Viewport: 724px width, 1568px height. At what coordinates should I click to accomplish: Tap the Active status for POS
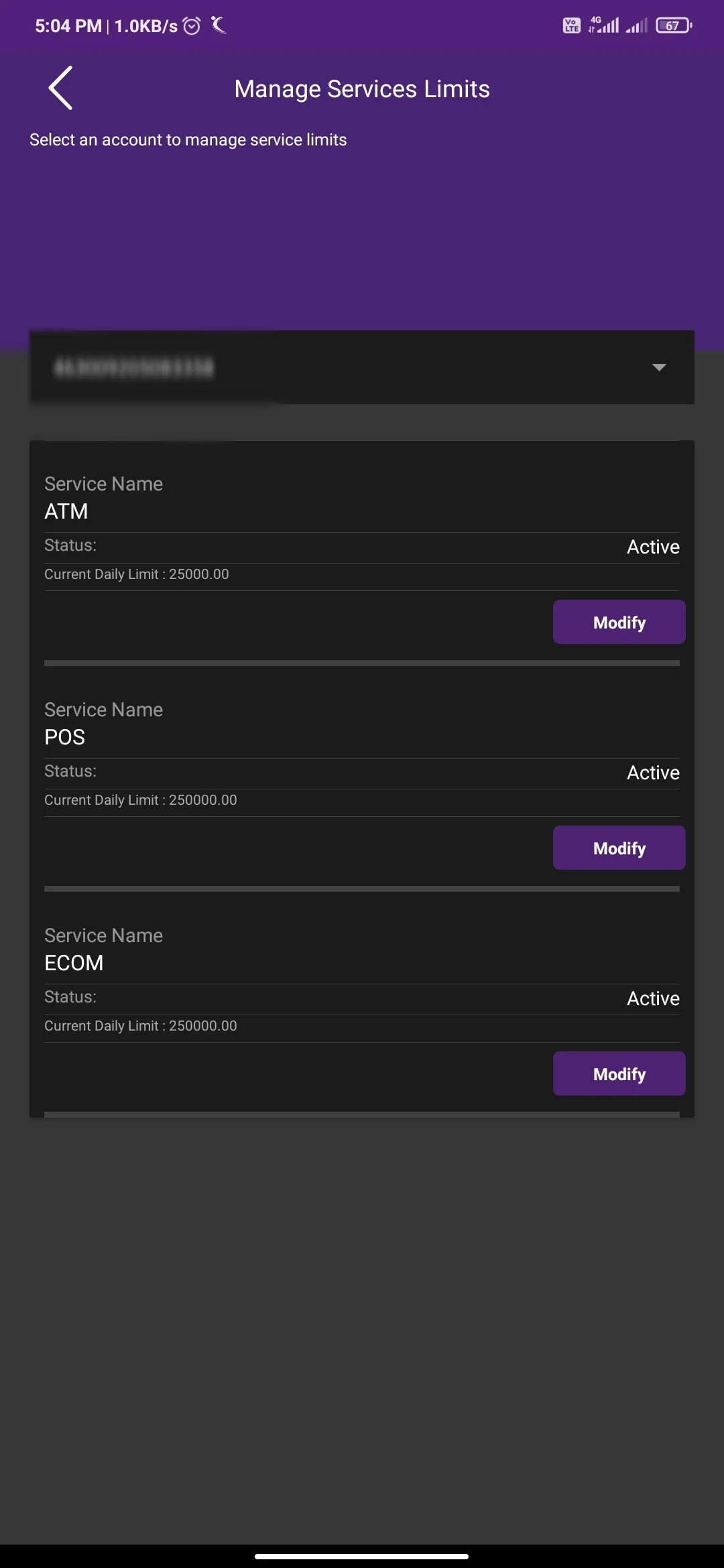click(x=653, y=773)
